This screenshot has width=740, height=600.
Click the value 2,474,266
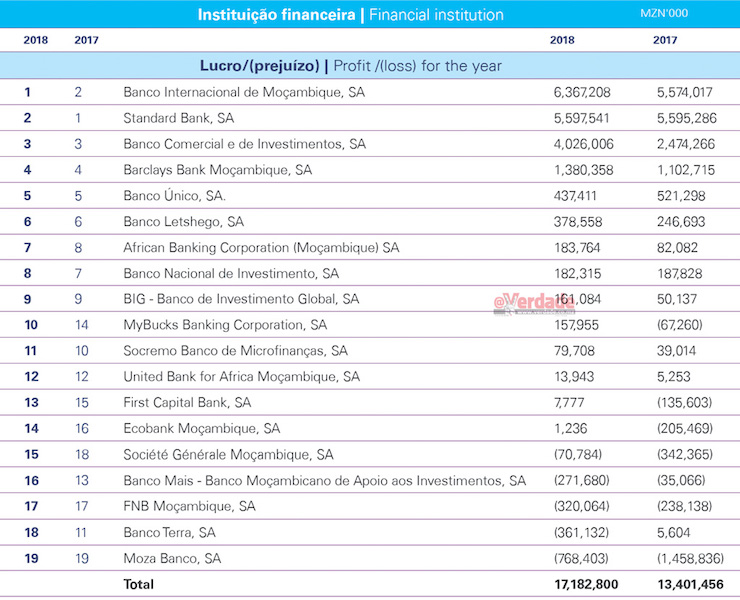pyautogui.click(x=686, y=144)
